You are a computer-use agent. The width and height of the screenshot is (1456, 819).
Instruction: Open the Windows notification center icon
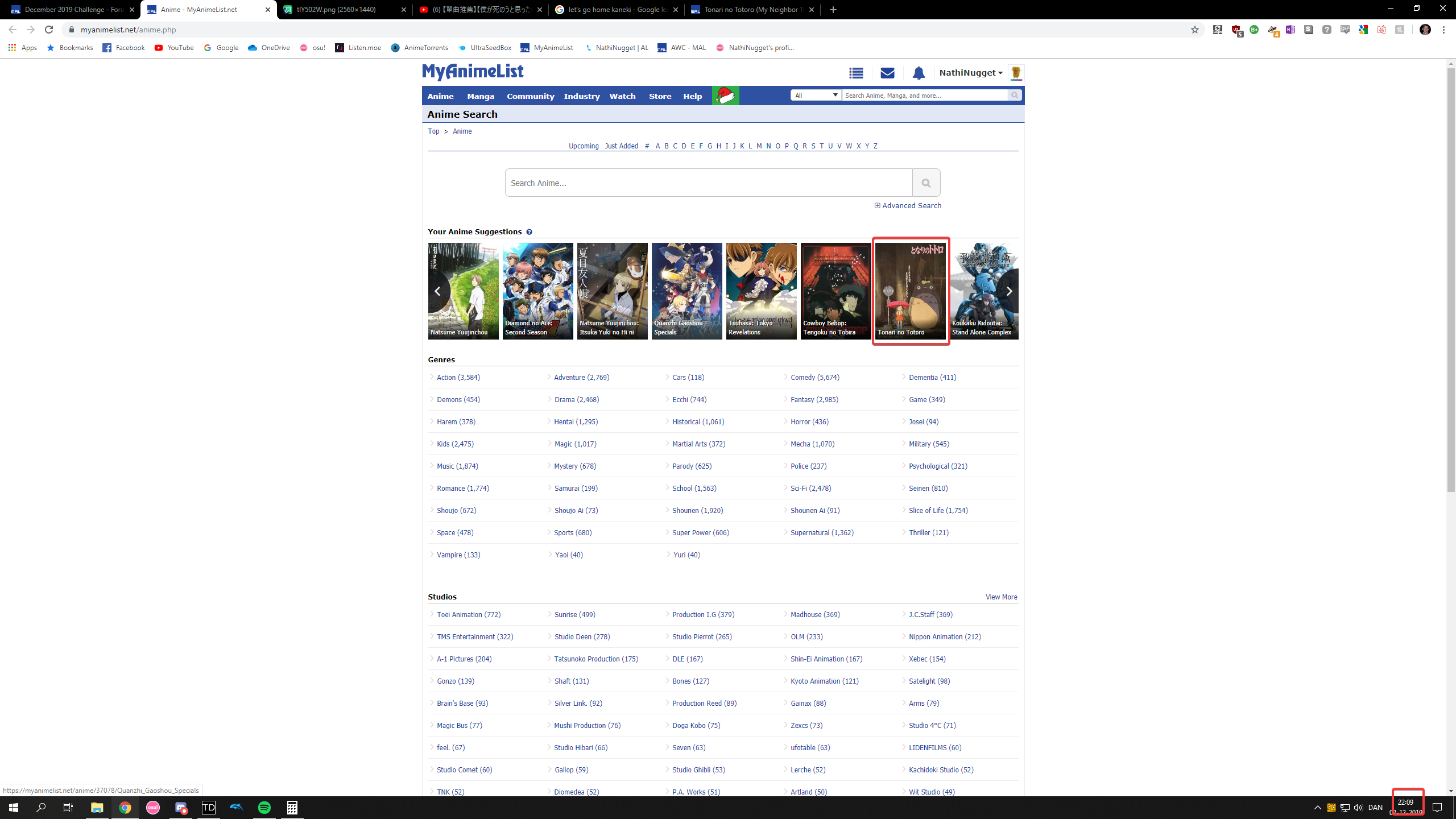coord(1437,808)
